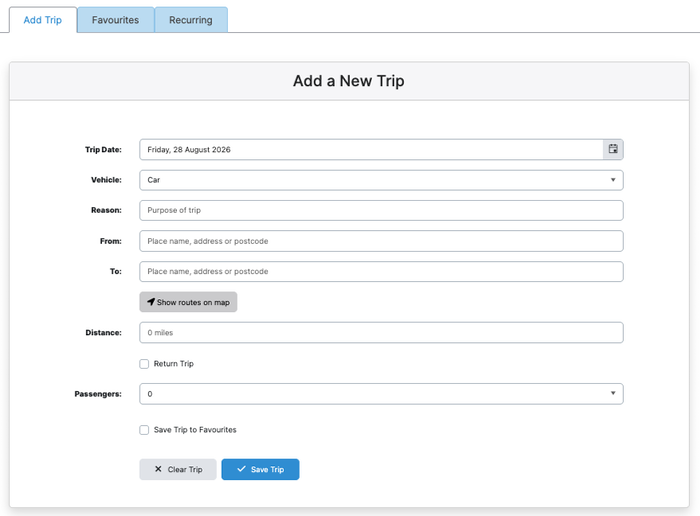Click the X icon on Clear Trip
The height and width of the screenshot is (516, 700).
point(158,469)
